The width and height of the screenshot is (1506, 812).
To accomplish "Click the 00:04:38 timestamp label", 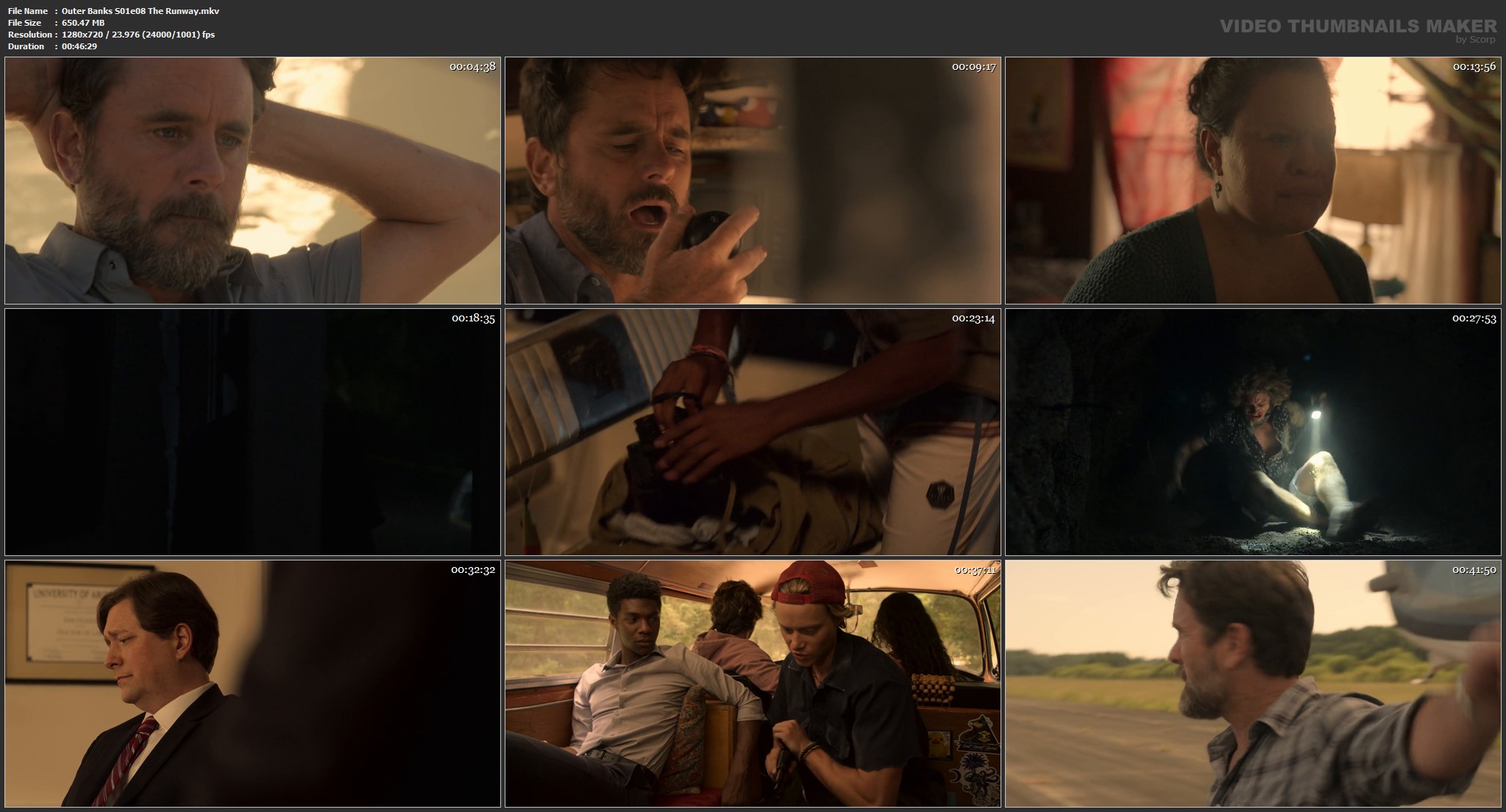I will [x=472, y=67].
